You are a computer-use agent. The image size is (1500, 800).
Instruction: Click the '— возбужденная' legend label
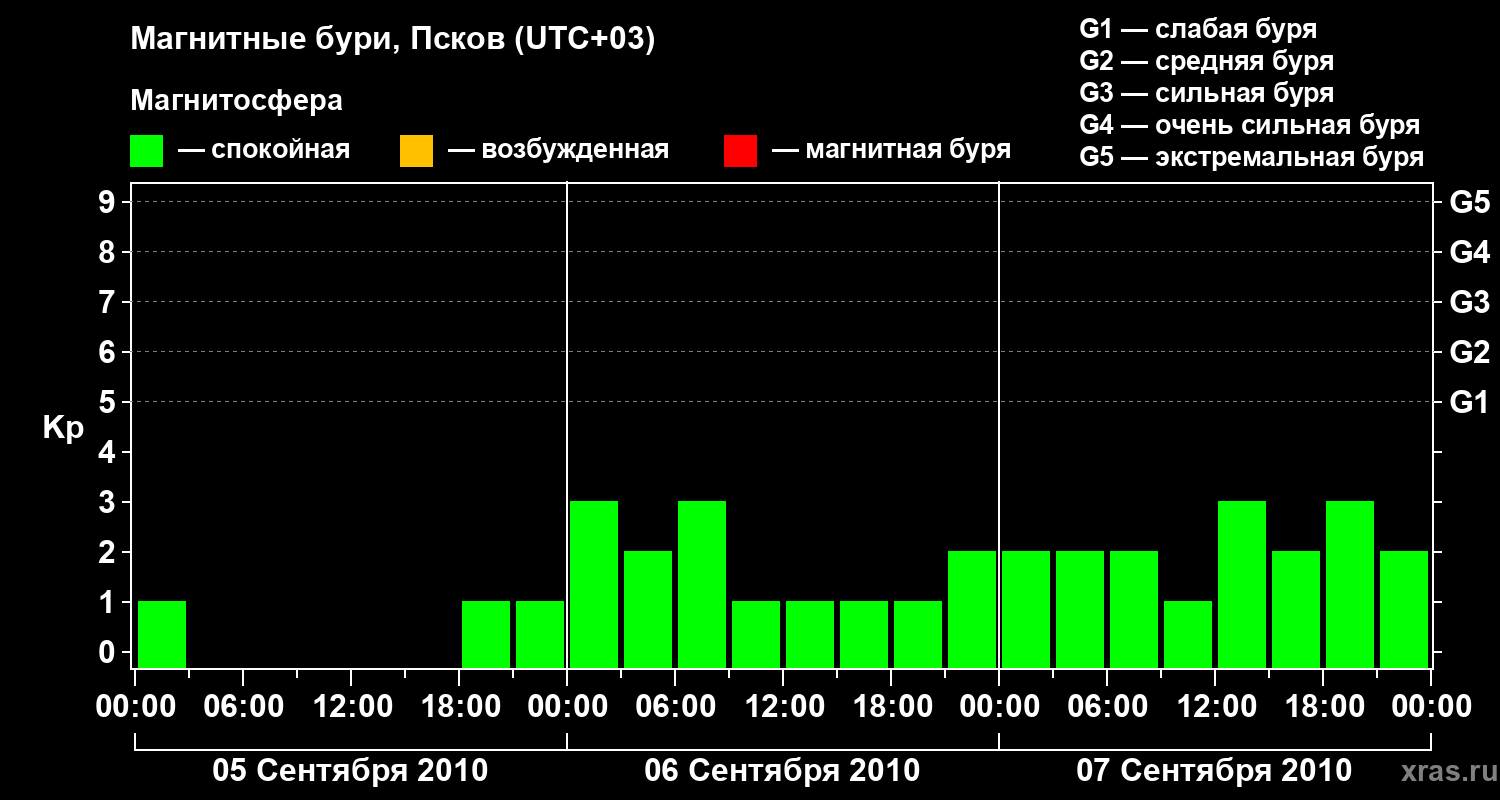(x=558, y=150)
